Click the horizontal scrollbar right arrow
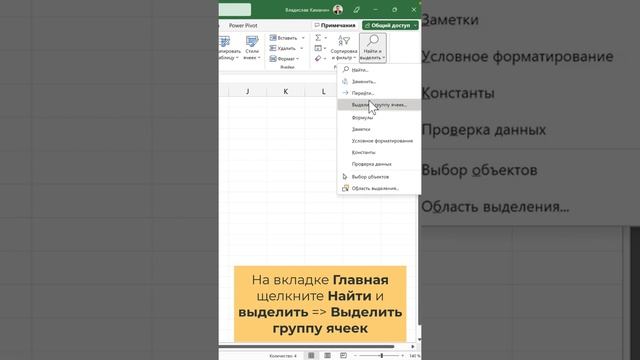The width and height of the screenshot is (640, 360). click(413, 347)
